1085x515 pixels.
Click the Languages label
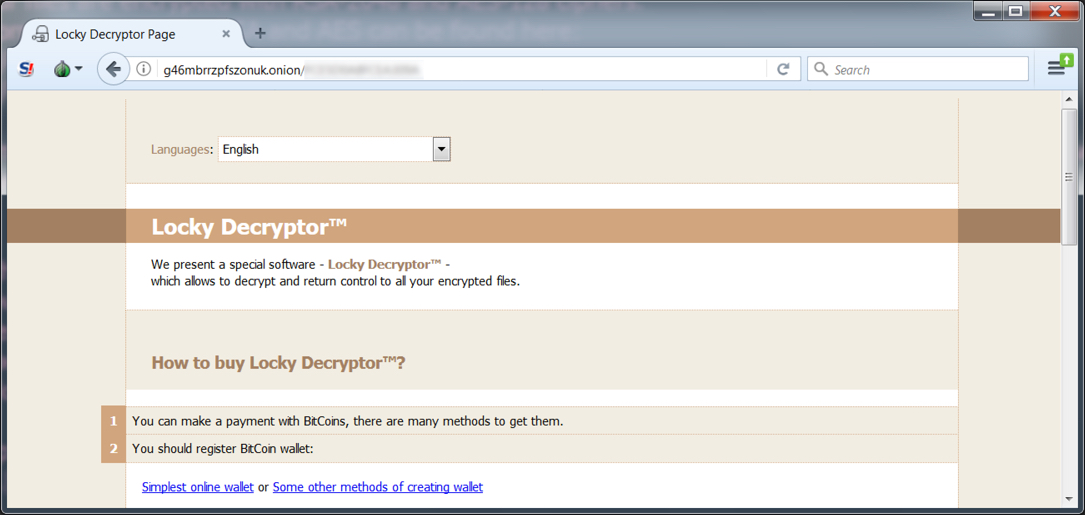pyautogui.click(x=182, y=149)
